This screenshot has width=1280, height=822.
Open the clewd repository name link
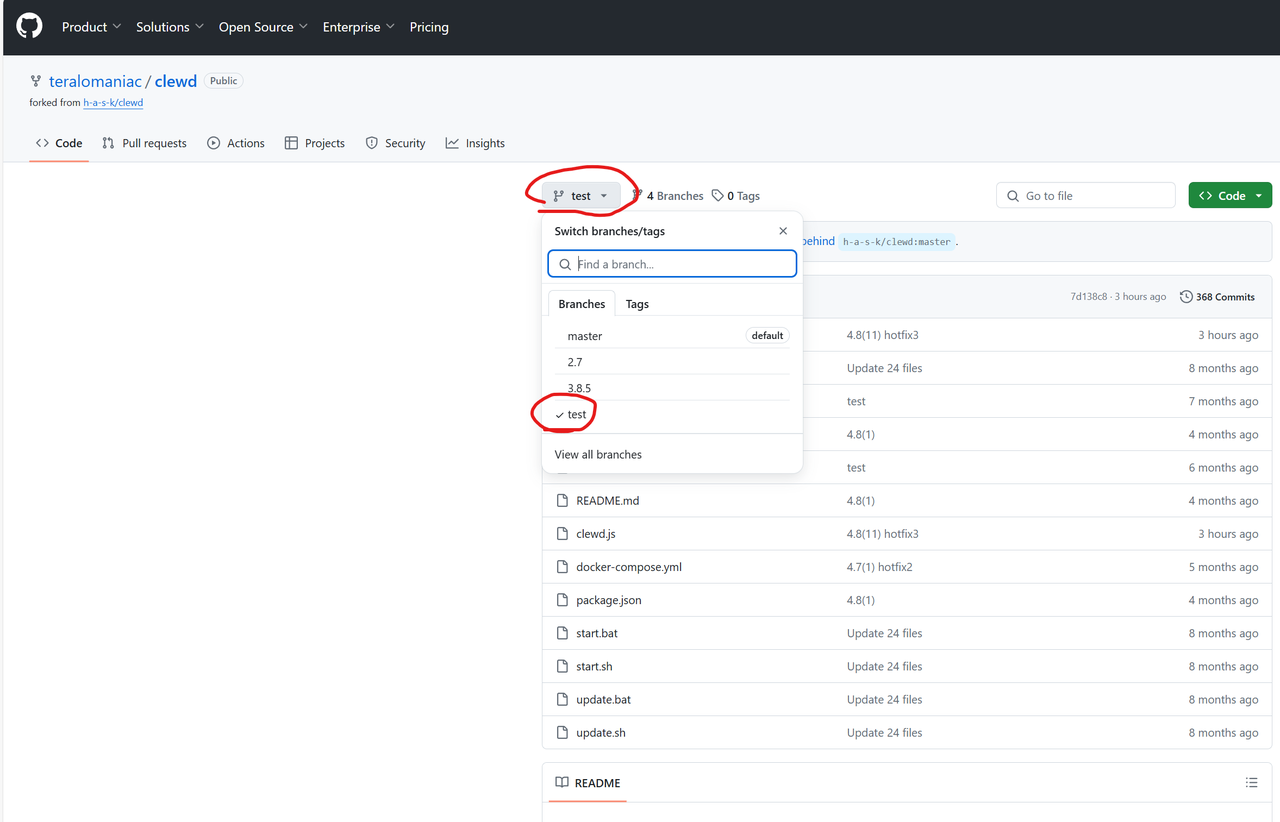(176, 82)
